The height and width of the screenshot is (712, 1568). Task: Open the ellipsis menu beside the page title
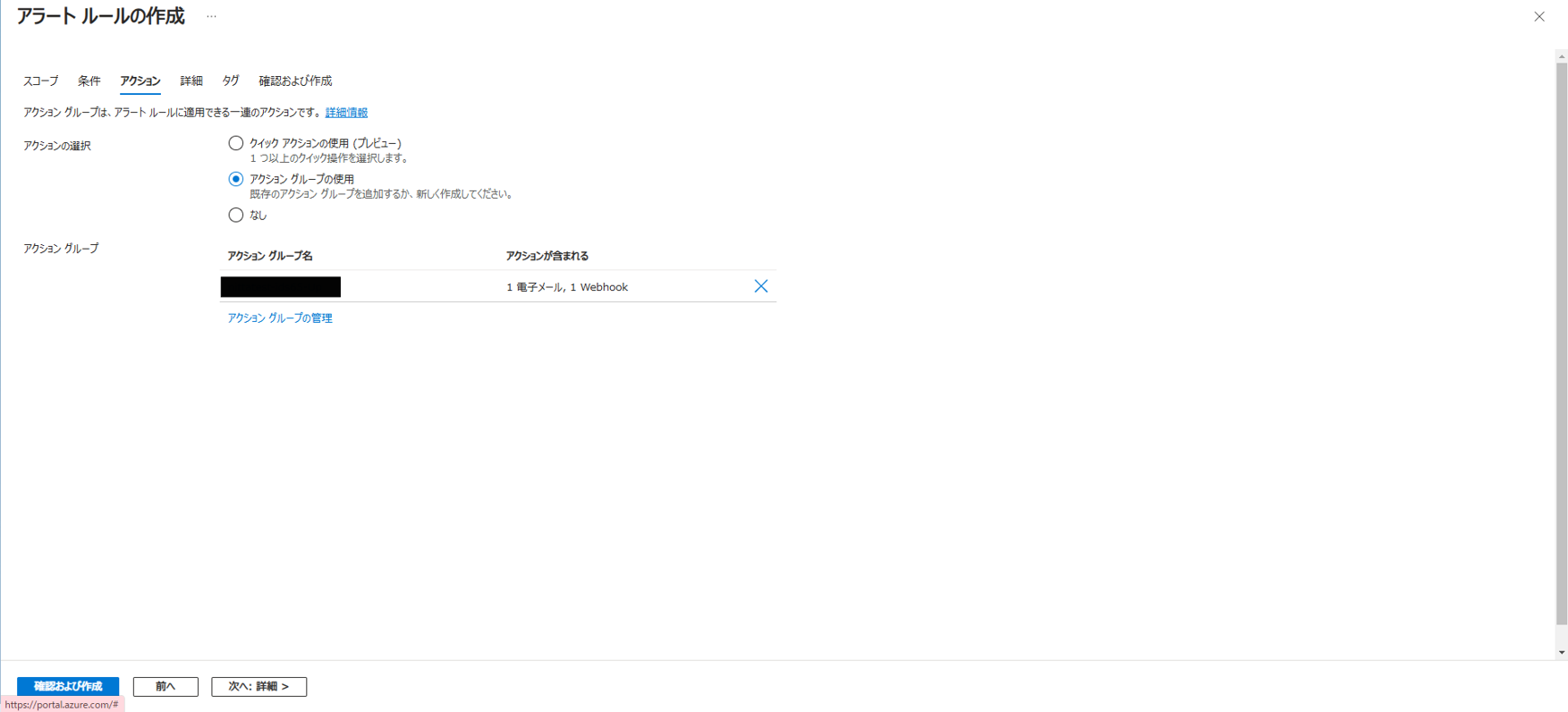tap(211, 17)
